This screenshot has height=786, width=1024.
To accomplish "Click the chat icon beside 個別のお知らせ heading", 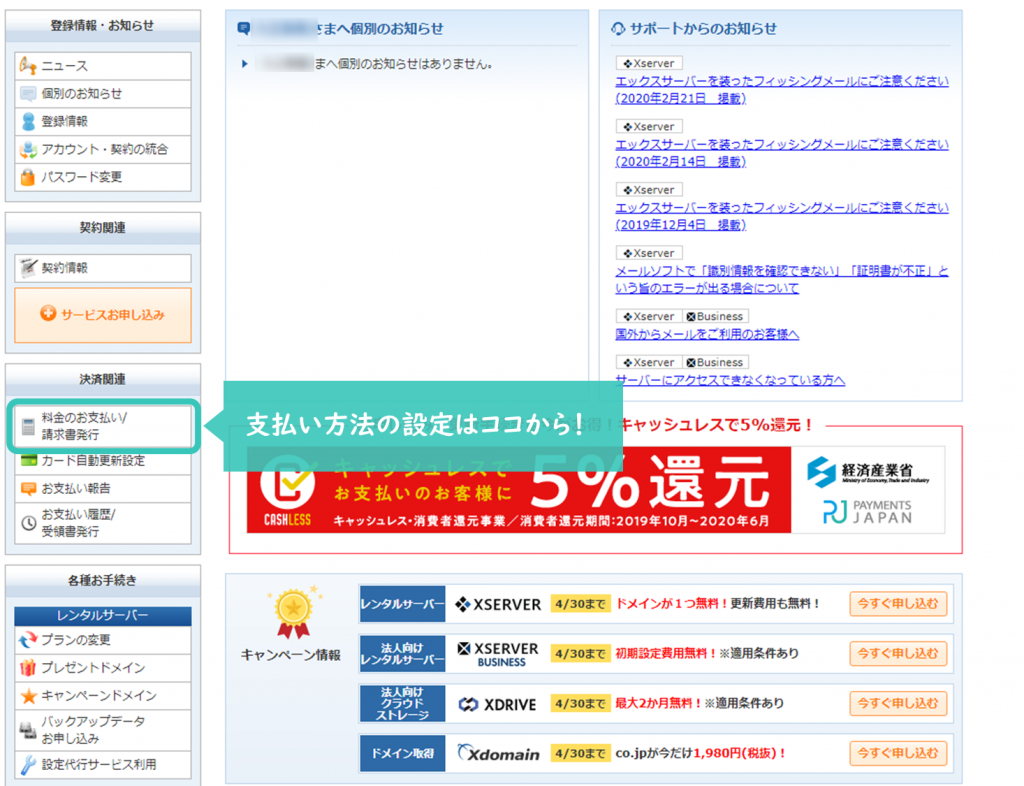I will 244,28.
